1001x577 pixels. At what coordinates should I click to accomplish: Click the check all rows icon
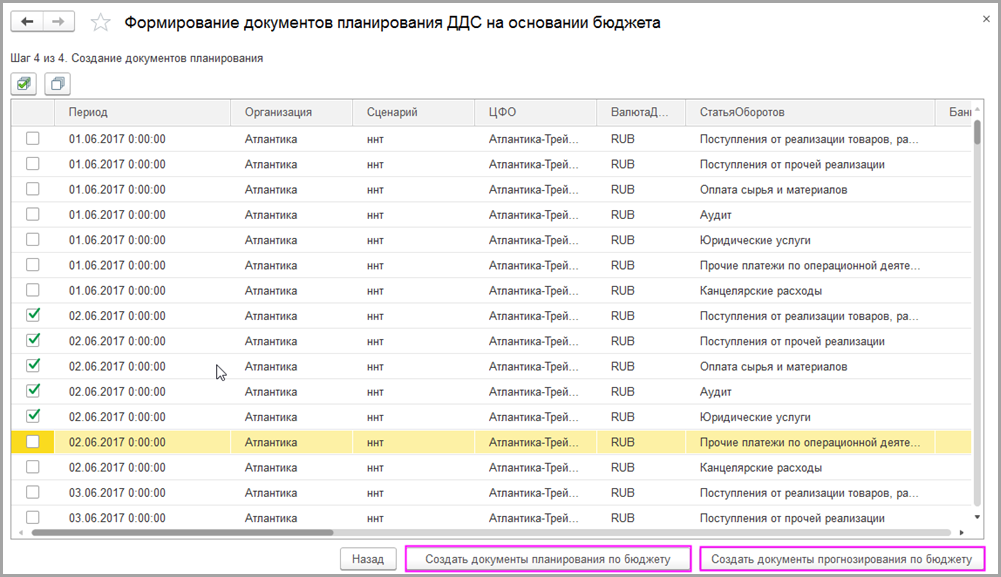click(25, 84)
